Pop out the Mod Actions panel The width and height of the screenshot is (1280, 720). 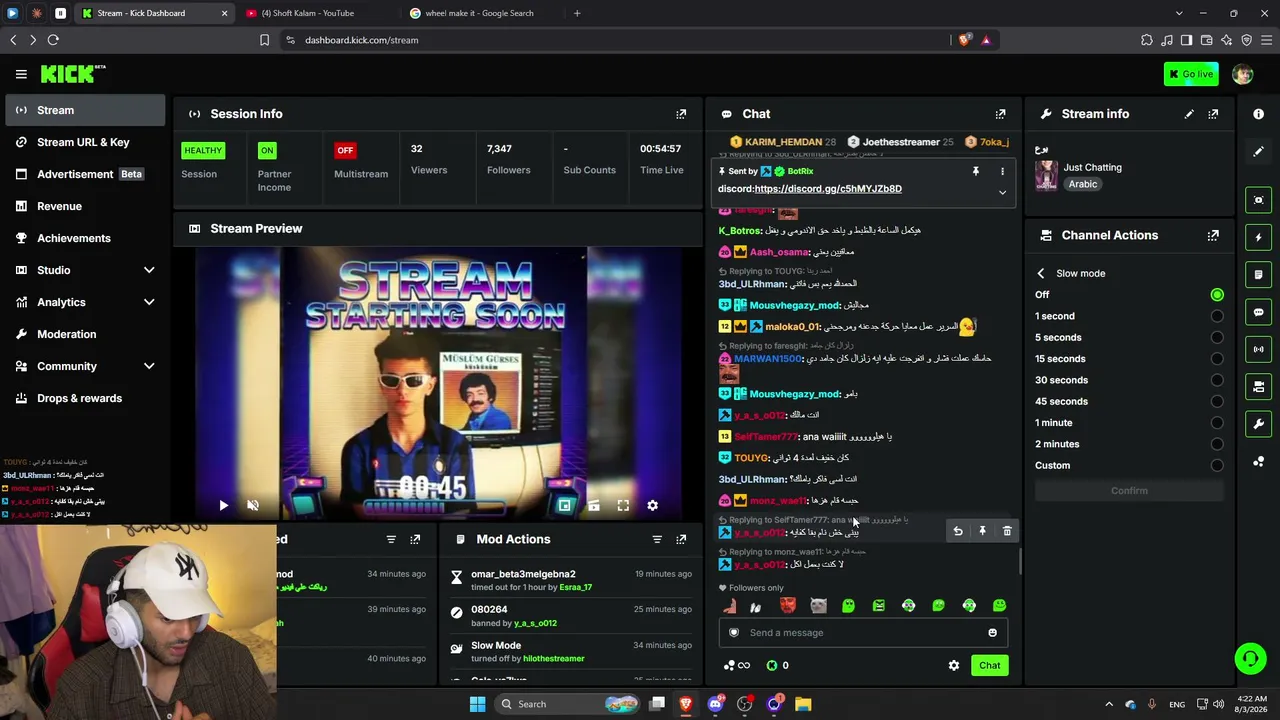click(x=681, y=540)
